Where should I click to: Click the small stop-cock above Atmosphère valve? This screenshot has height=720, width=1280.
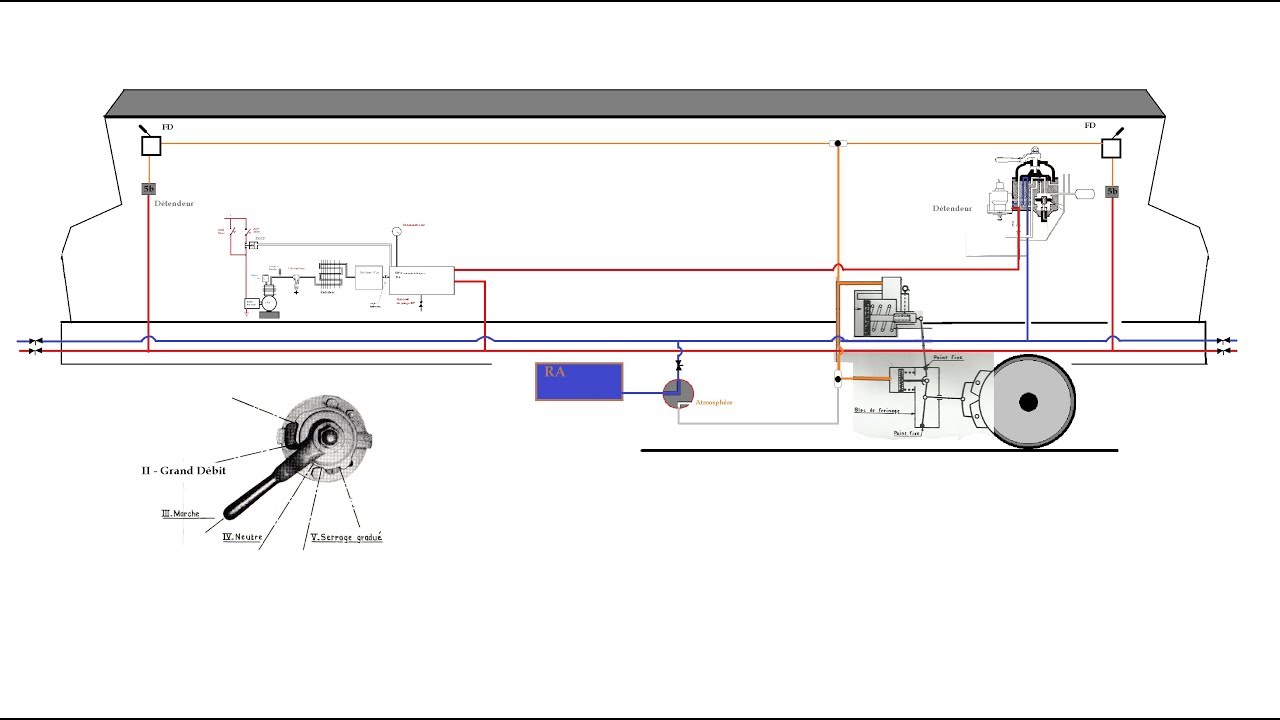click(679, 366)
